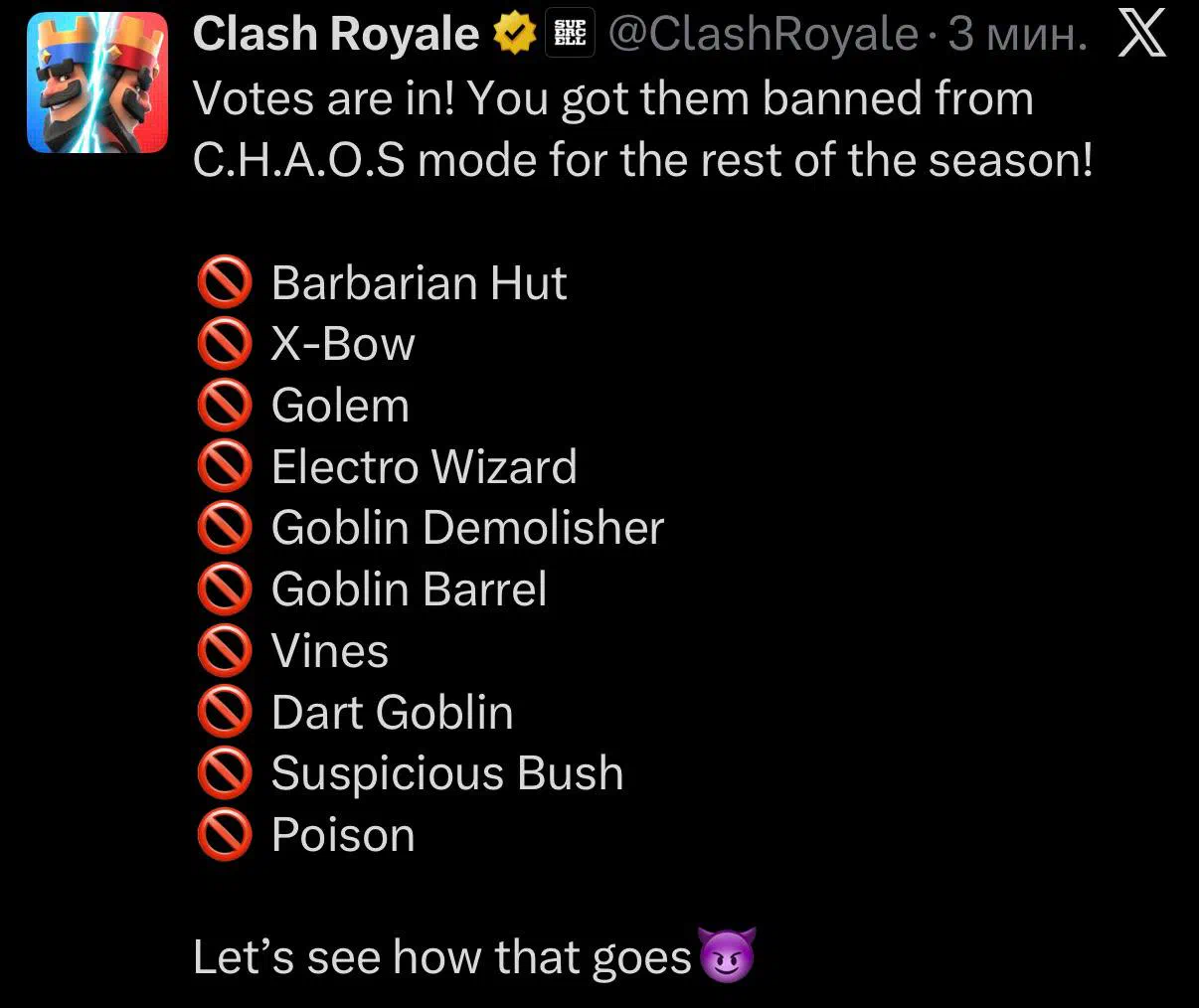
Task: Click the Clash Royale profile avatar
Action: pyautogui.click(x=97, y=83)
